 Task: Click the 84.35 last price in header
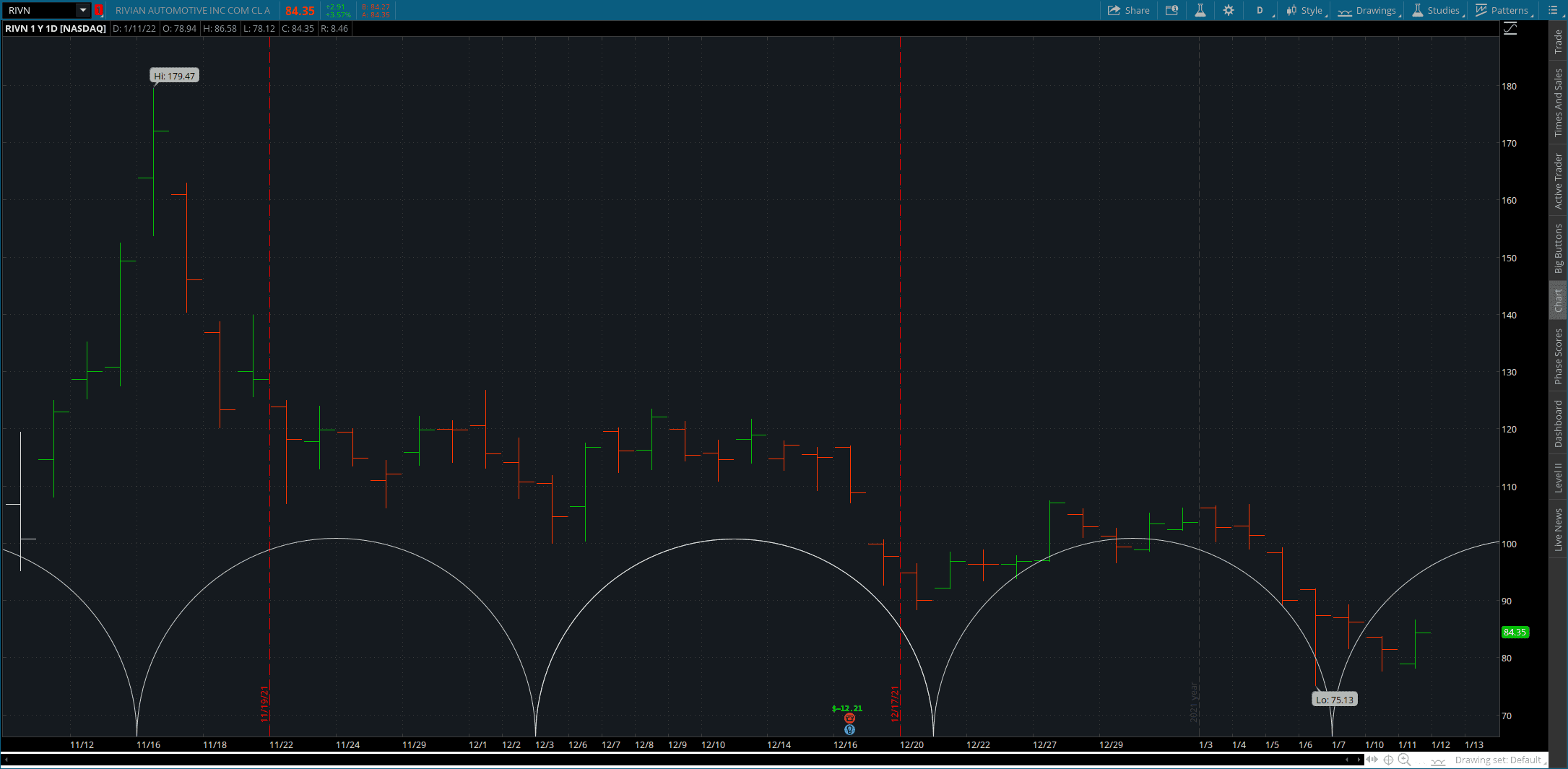(300, 11)
